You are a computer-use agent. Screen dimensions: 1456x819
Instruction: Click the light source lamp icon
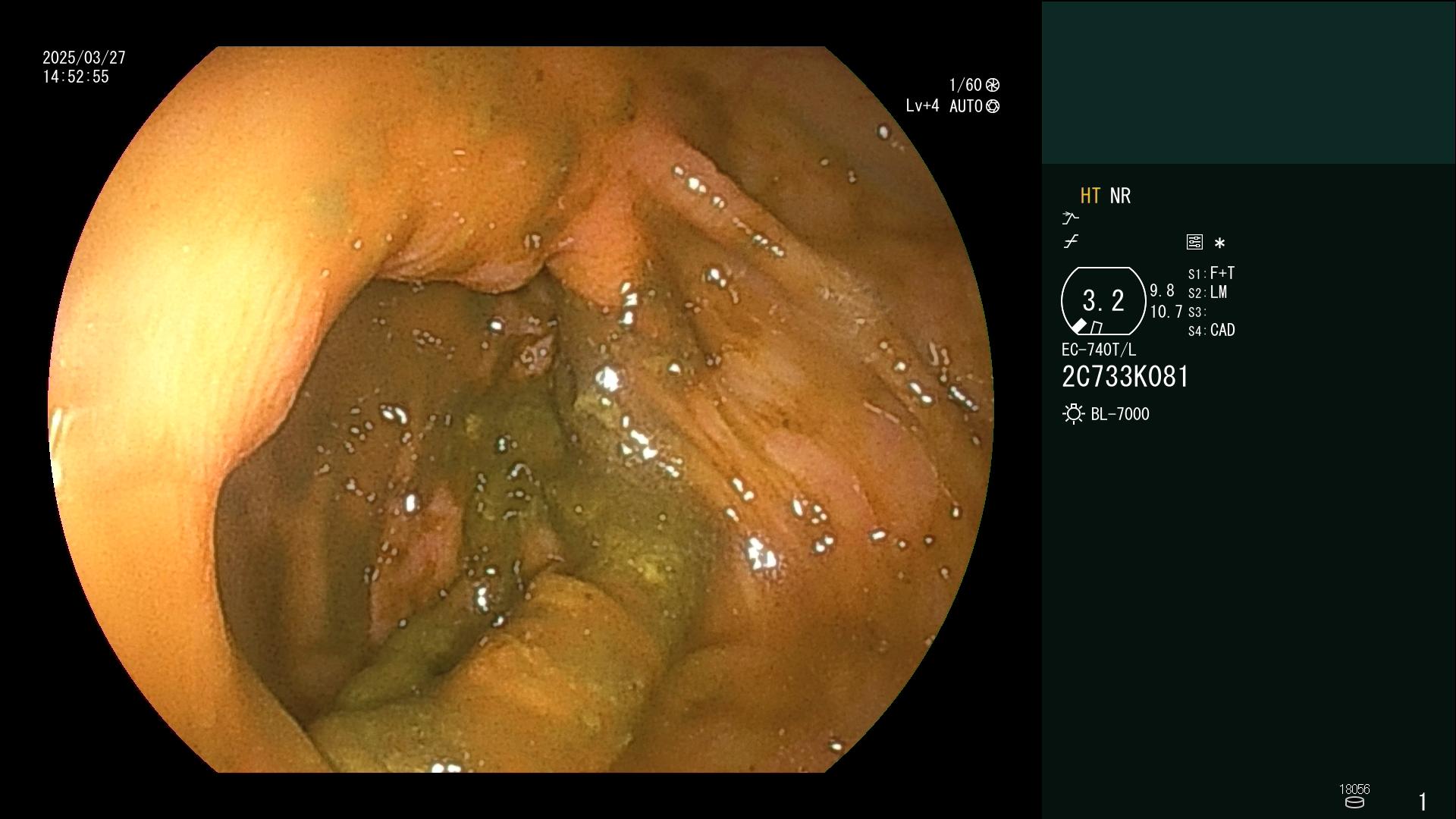pos(1073,414)
